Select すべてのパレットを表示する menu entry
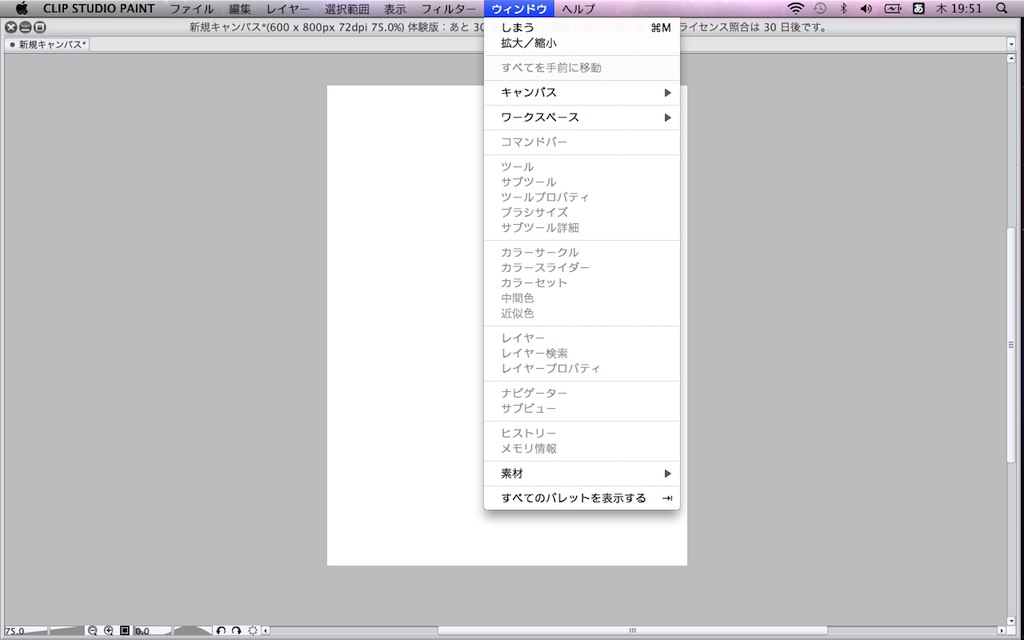 tap(581, 498)
